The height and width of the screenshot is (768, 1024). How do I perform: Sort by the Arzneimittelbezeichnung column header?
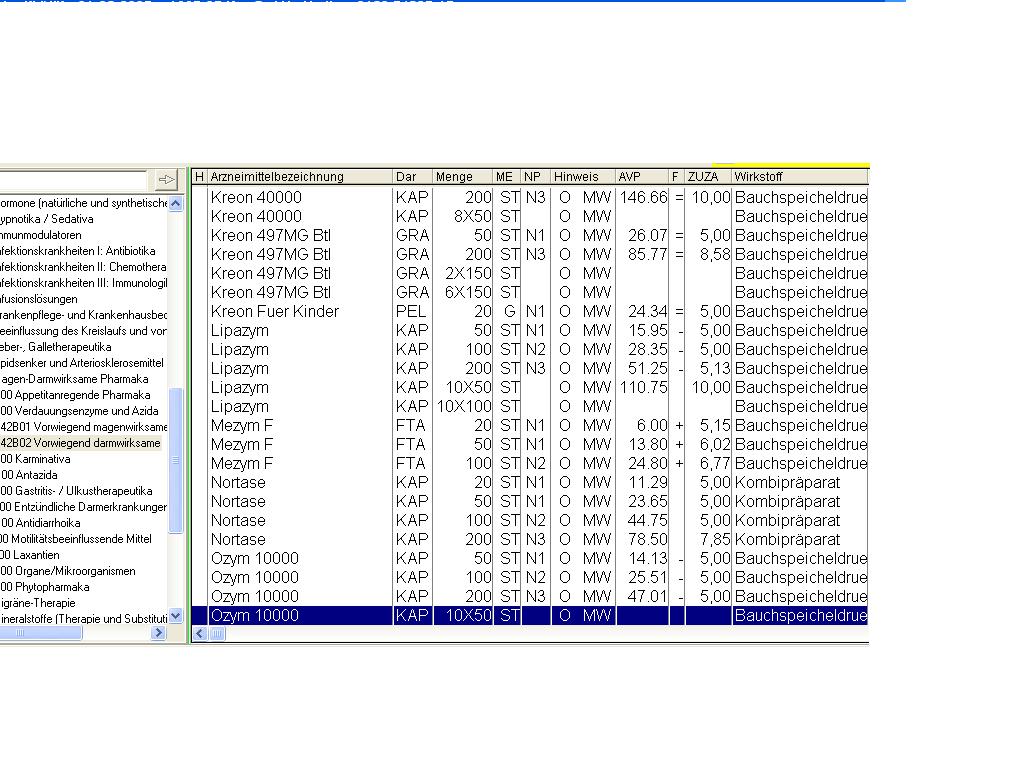pos(300,176)
